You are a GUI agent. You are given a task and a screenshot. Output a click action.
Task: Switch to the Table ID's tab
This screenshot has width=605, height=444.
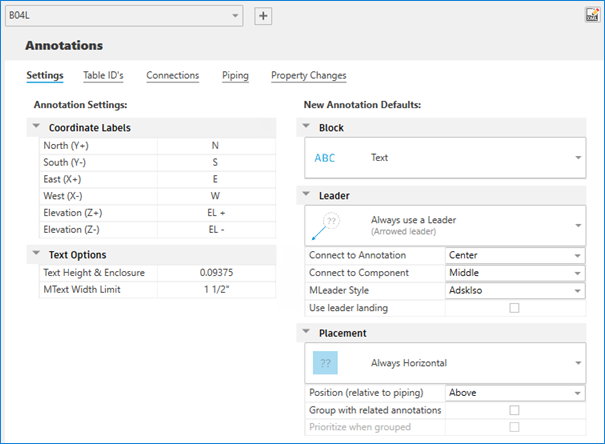[103, 75]
